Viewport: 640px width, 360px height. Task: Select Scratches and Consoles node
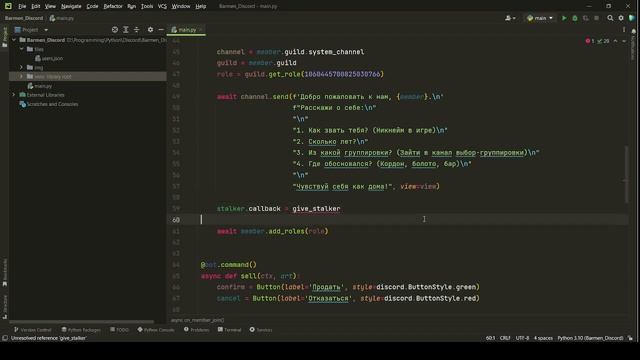(49, 104)
